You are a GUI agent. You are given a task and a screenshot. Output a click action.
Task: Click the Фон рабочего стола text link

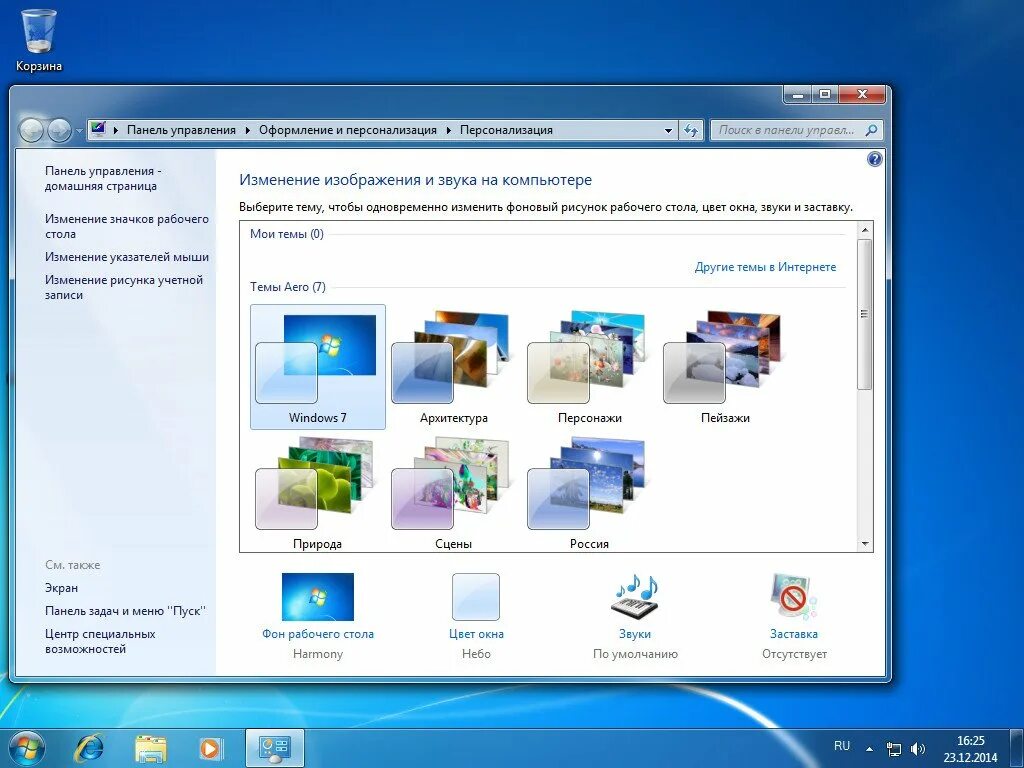click(x=318, y=633)
